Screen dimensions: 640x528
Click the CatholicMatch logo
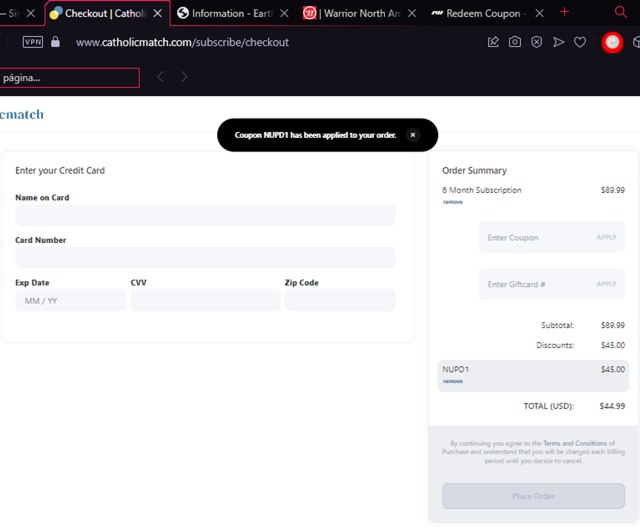coord(22,114)
